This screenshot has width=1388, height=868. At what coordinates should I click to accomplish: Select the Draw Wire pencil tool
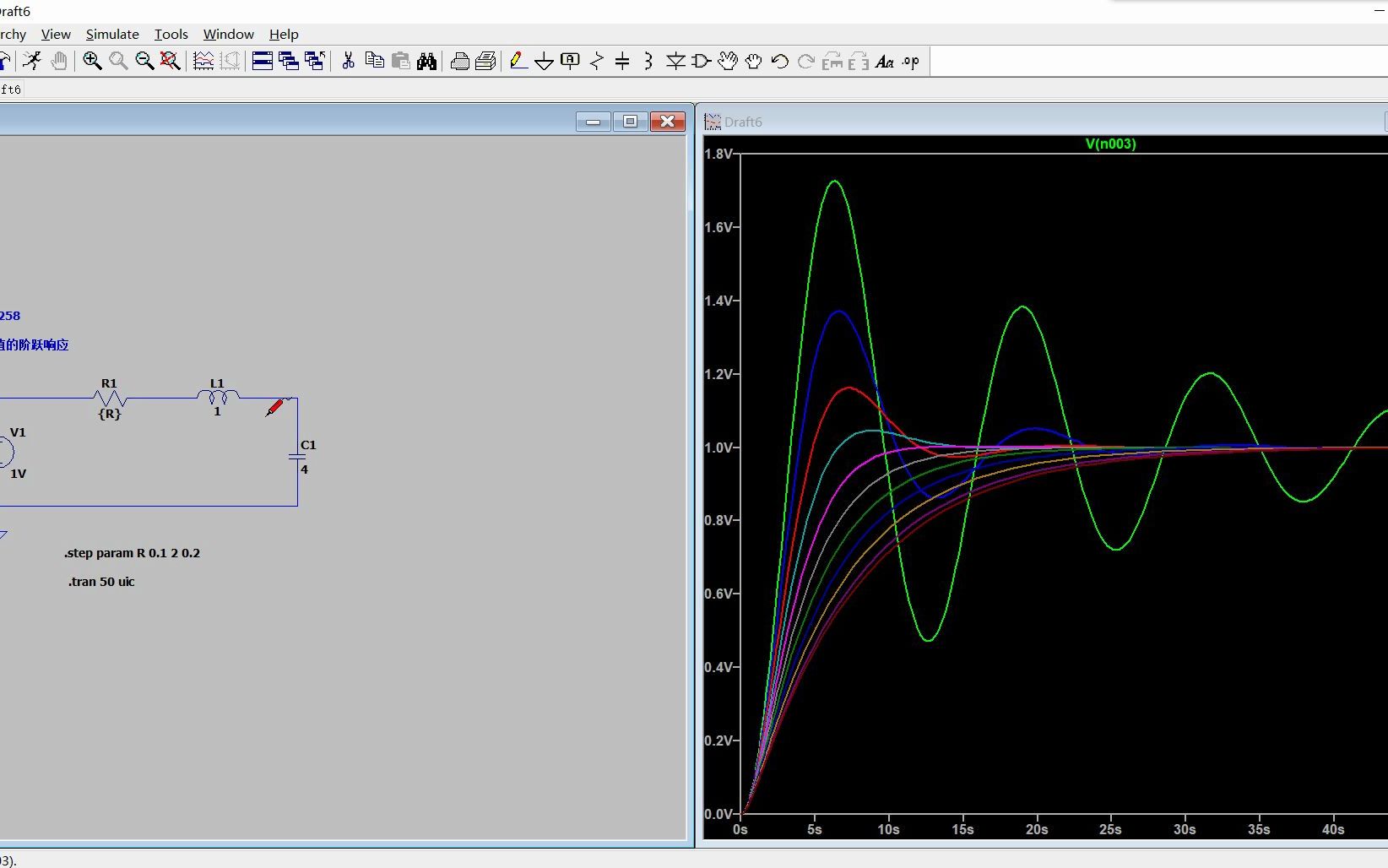pyautogui.click(x=518, y=61)
